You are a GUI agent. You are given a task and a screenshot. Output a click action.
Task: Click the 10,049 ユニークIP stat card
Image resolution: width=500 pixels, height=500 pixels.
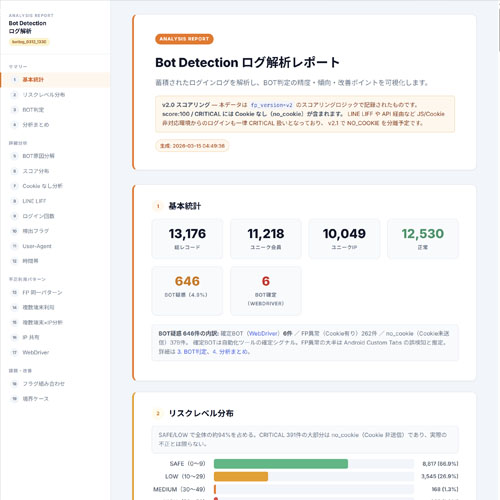[x=344, y=239]
